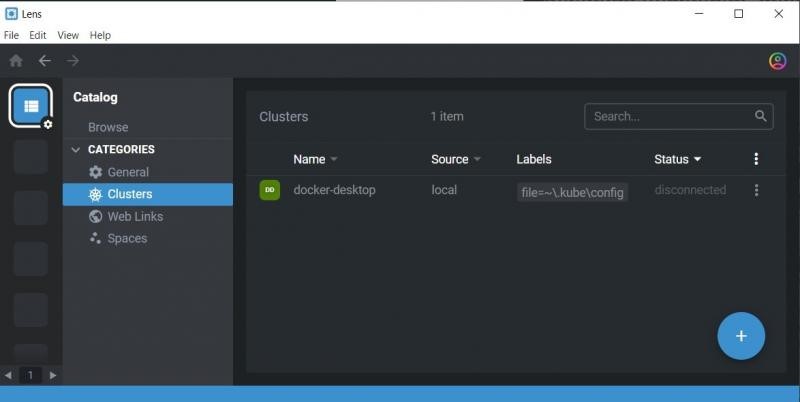Image resolution: width=800 pixels, height=402 pixels.
Task: Open the Catalog hotbar icon
Action: coord(31,106)
